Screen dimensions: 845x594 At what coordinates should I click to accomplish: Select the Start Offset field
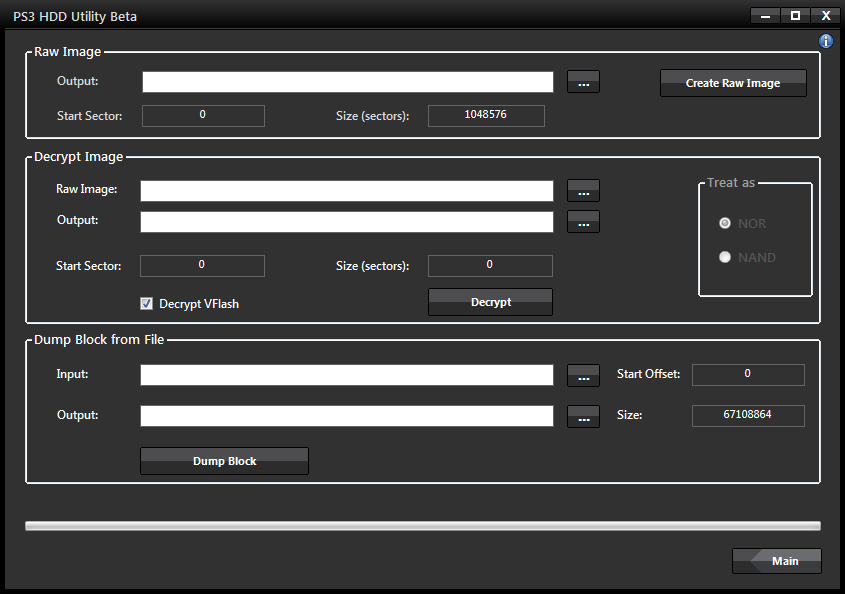748,374
